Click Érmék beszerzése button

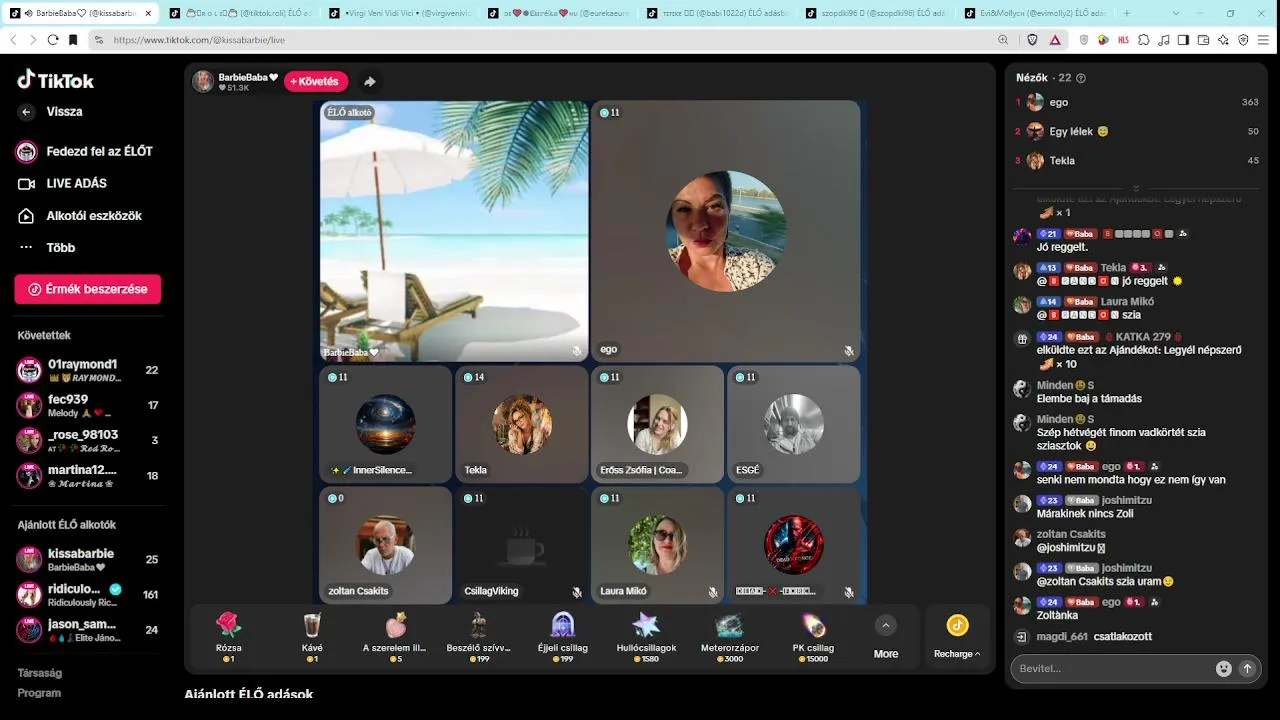coord(88,289)
